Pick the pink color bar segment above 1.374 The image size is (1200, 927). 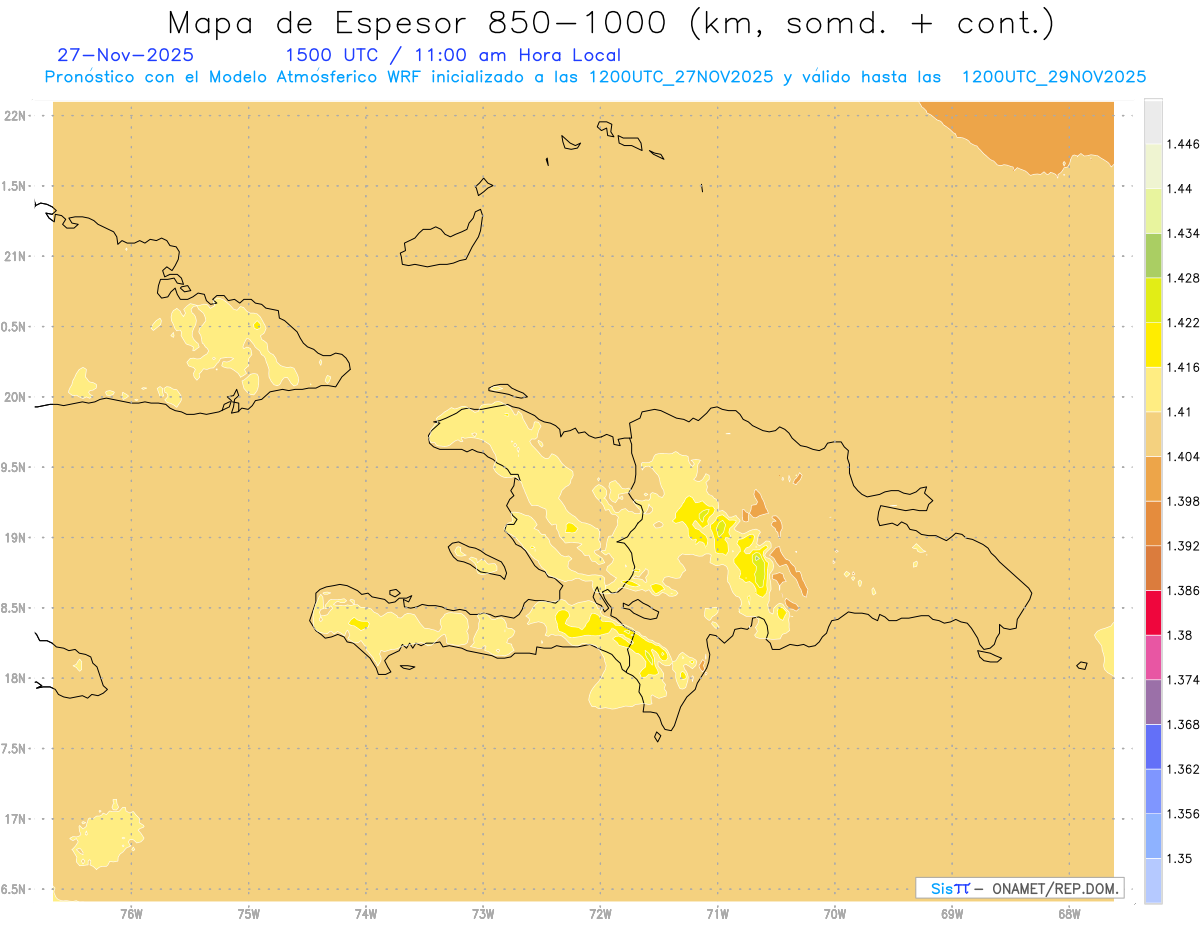(x=1153, y=657)
